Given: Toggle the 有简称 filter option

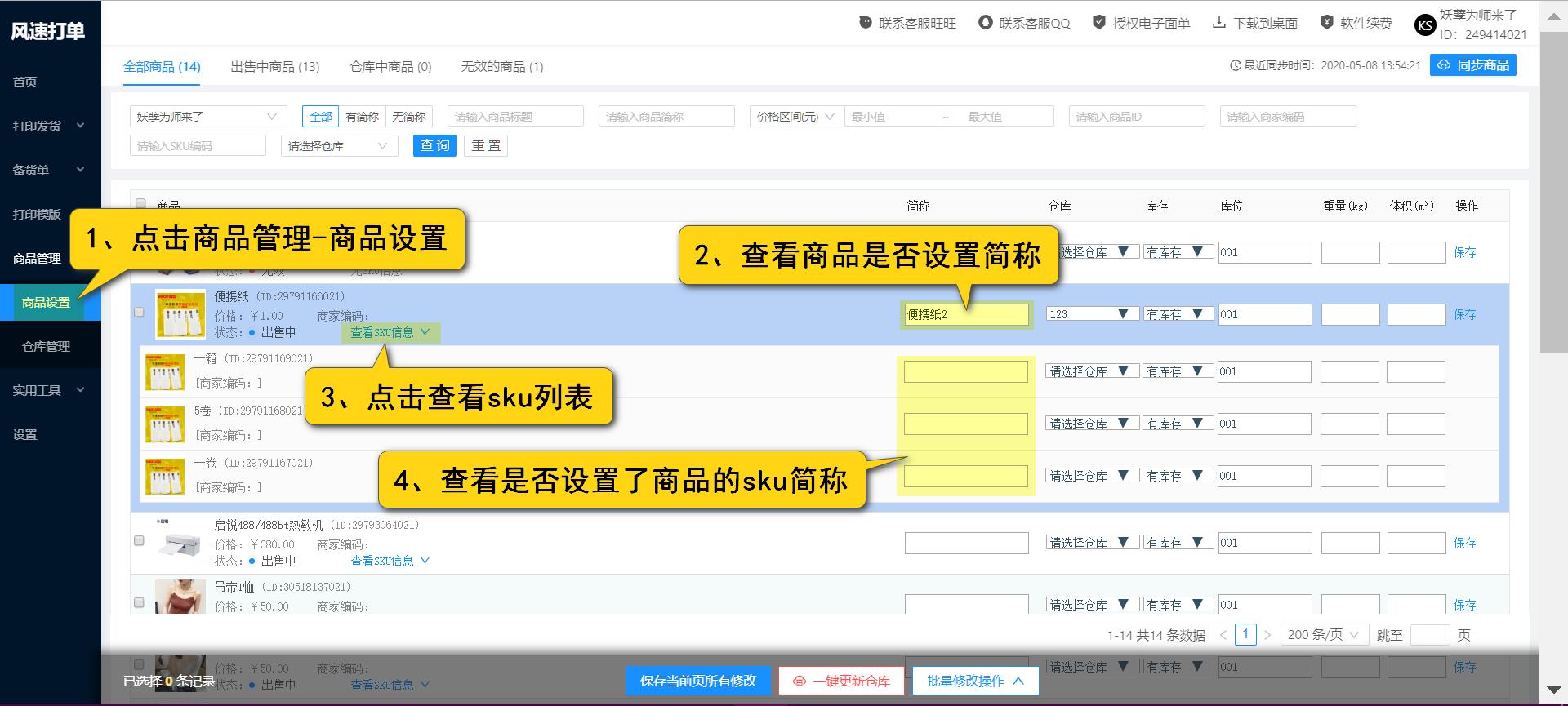Looking at the screenshot, I should coord(362,117).
